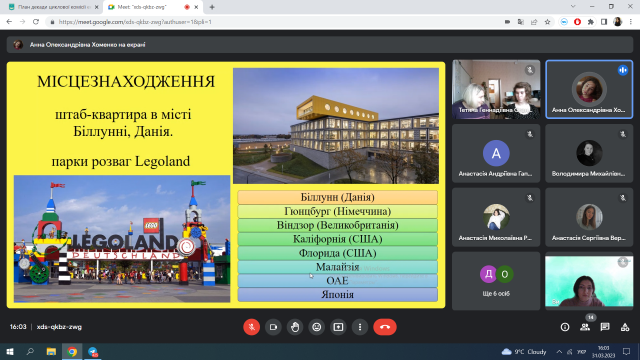This screenshot has height=360, width=640.
Task: Open meeting details info icon
Action: (x=565, y=327)
